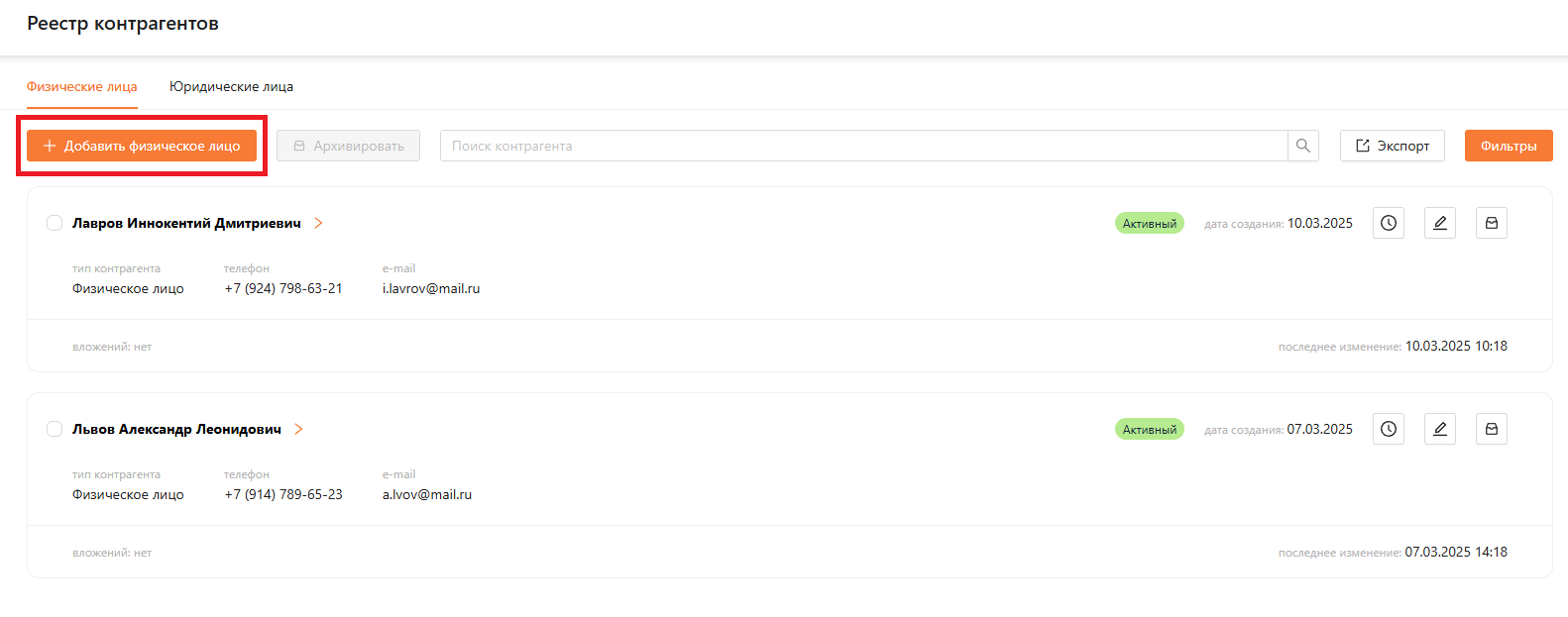Click the Архивировать button
This screenshot has height=617, width=1568.
(348, 146)
